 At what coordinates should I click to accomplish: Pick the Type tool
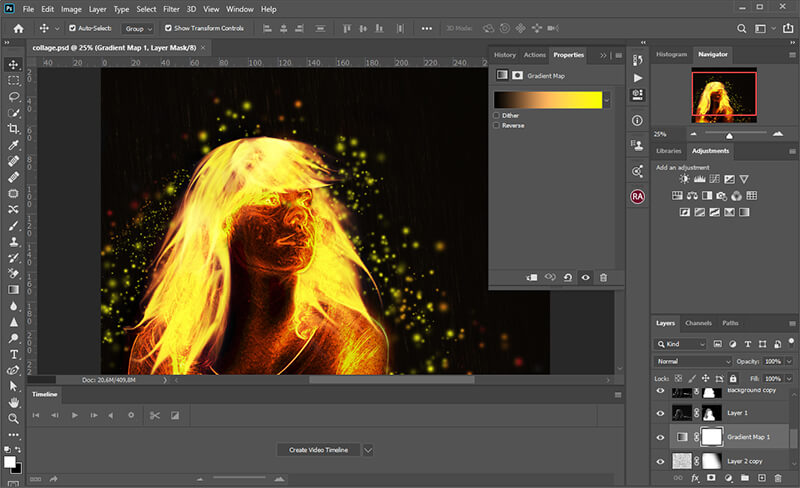pos(13,353)
